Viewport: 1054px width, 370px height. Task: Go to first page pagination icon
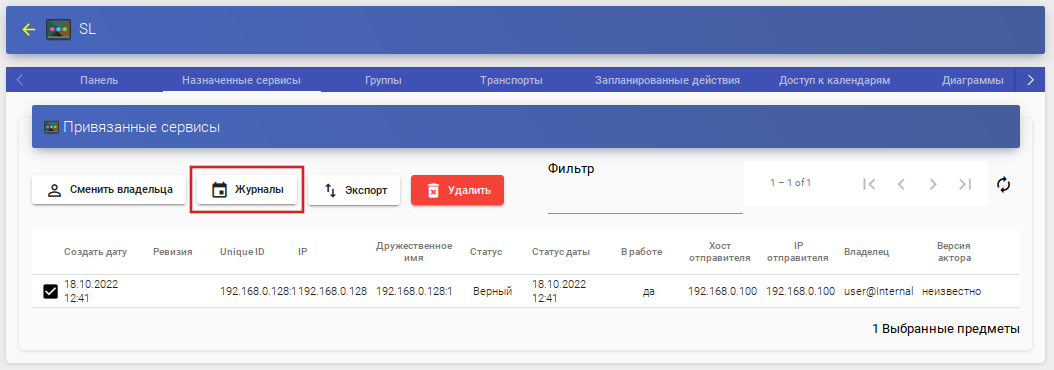pos(868,184)
